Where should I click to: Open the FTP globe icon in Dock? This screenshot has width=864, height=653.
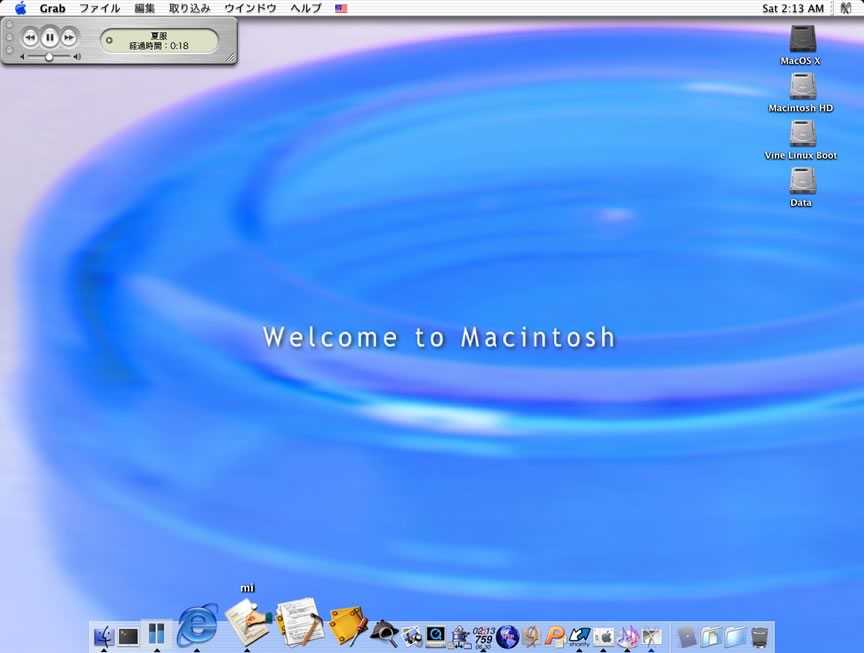tap(507, 636)
